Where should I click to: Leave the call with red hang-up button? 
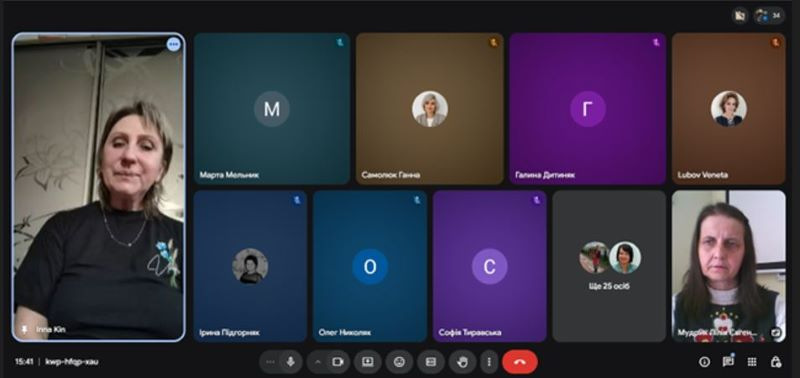point(519,362)
